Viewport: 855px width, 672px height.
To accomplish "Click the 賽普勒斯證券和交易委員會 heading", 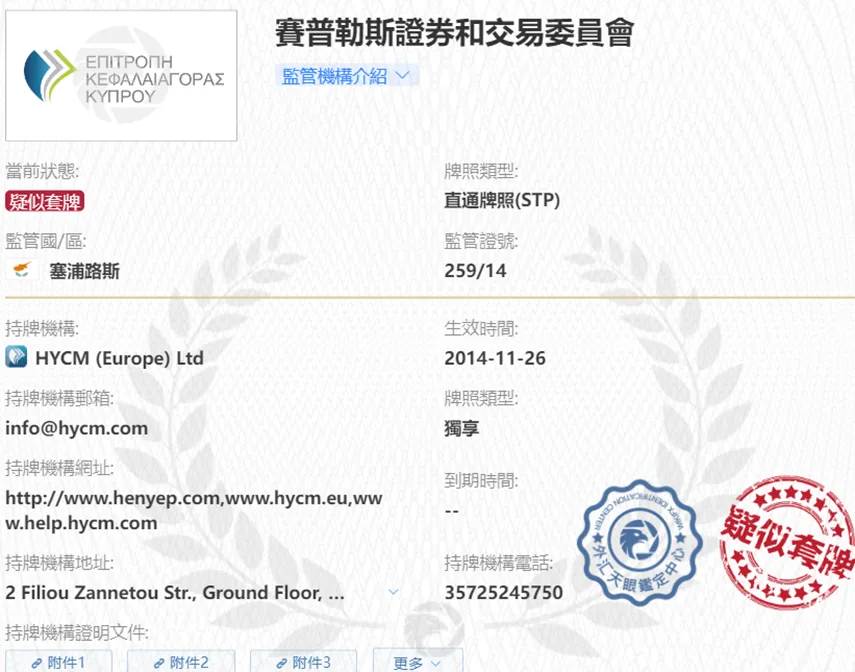I will [454, 33].
